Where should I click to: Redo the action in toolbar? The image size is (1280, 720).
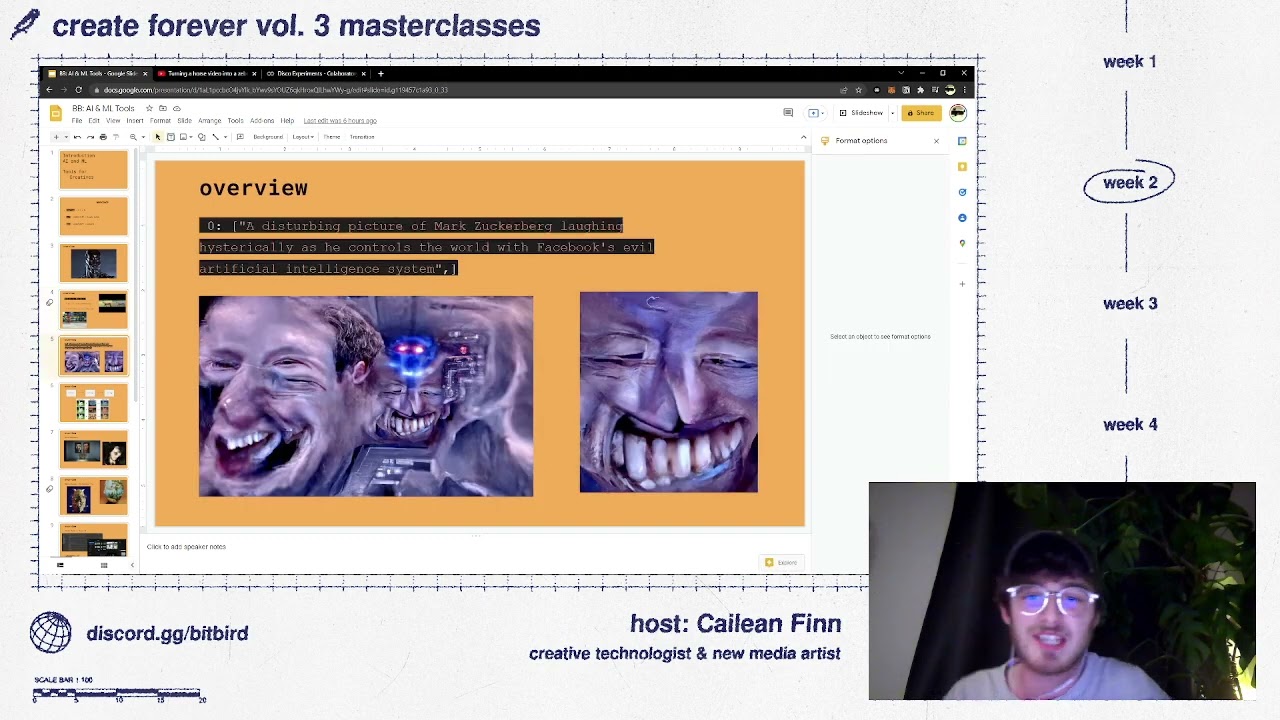(90, 137)
